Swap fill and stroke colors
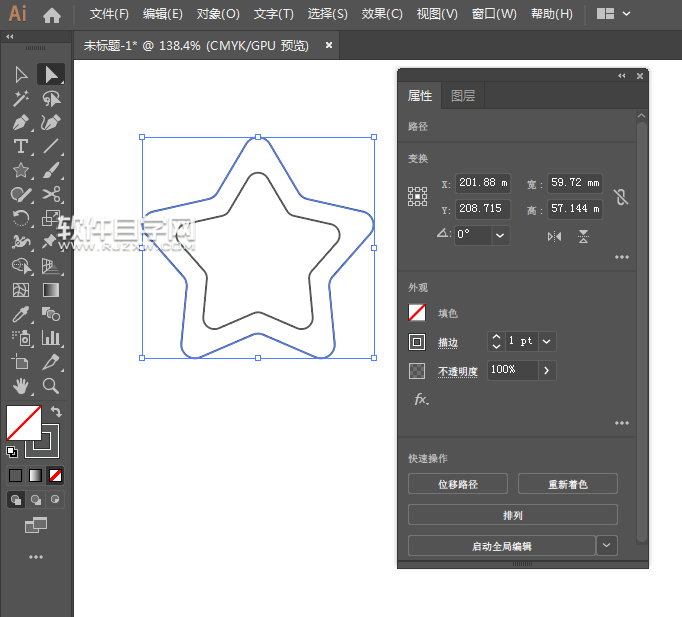Viewport: 682px width, 617px height. 57,411
